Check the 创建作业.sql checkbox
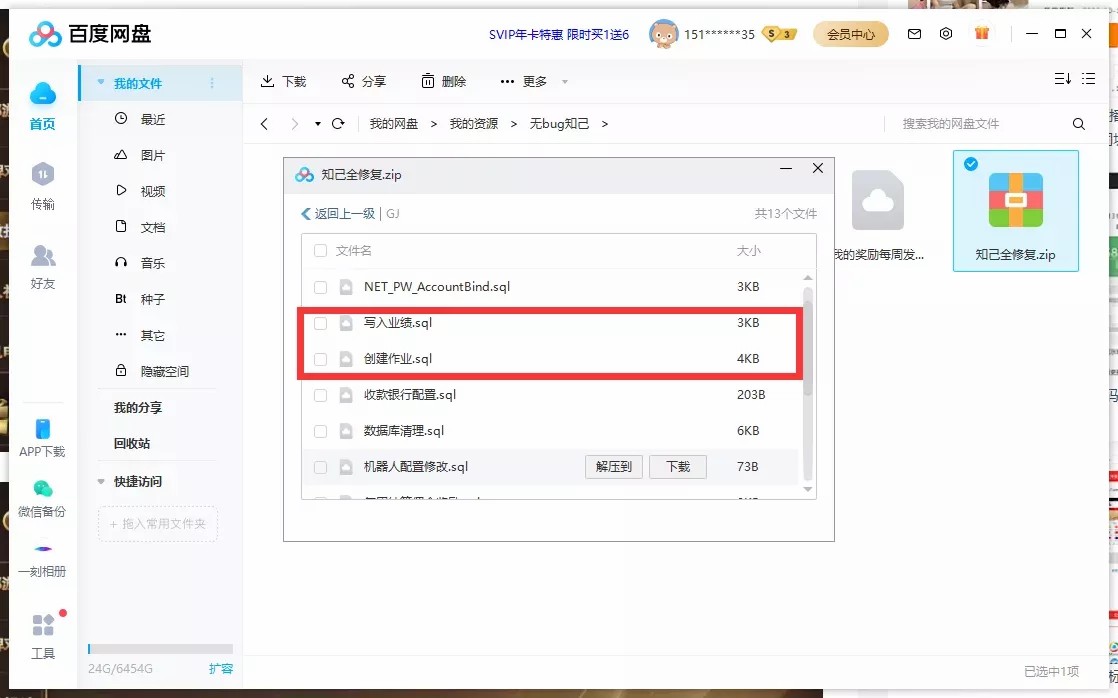 coord(320,359)
